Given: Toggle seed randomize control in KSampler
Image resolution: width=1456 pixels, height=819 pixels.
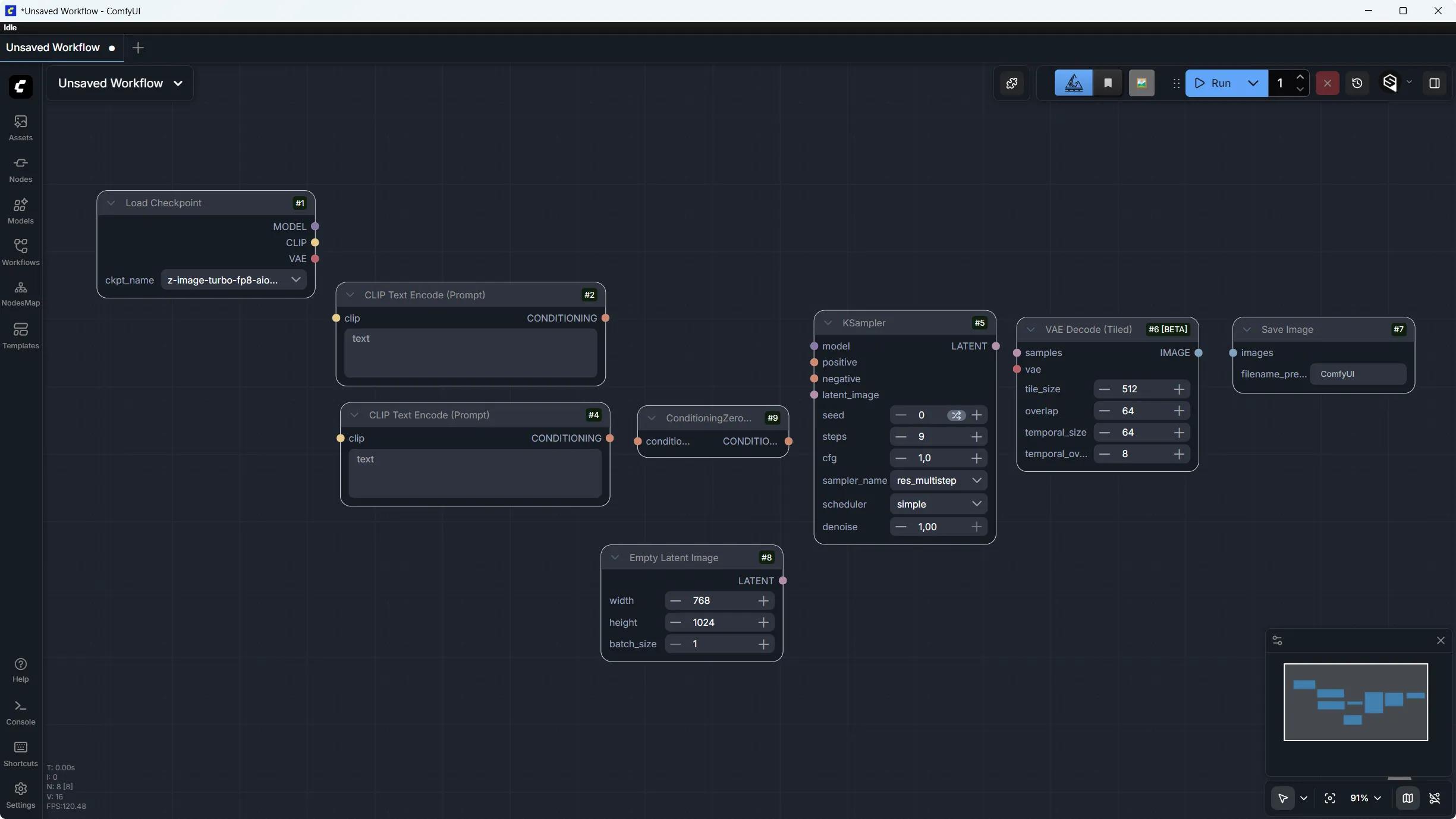Looking at the screenshot, I should (956, 415).
